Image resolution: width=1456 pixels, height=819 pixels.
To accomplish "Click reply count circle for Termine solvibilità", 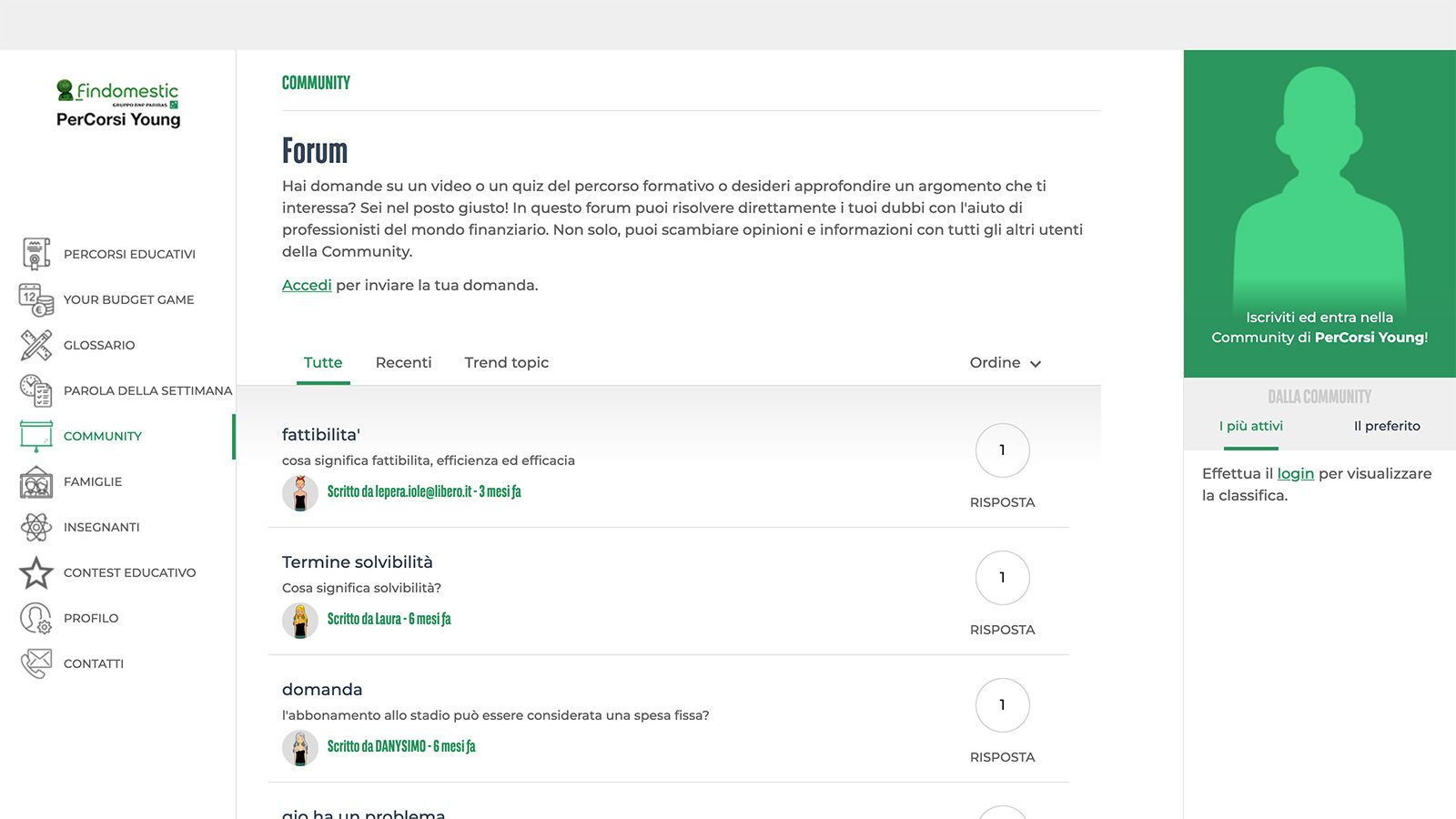I will point(1002,578).
